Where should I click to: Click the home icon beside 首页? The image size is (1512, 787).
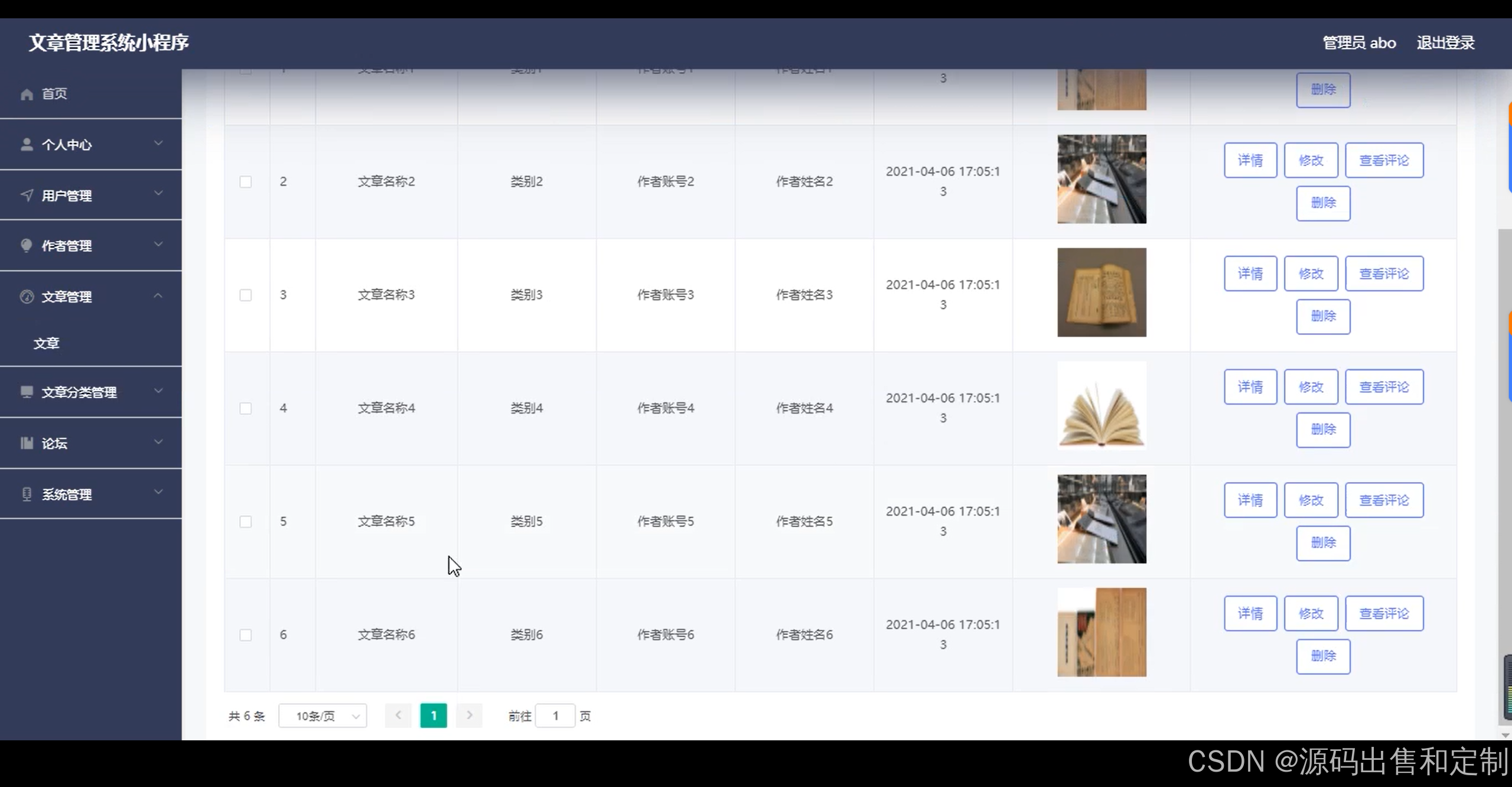pos(27,94)
